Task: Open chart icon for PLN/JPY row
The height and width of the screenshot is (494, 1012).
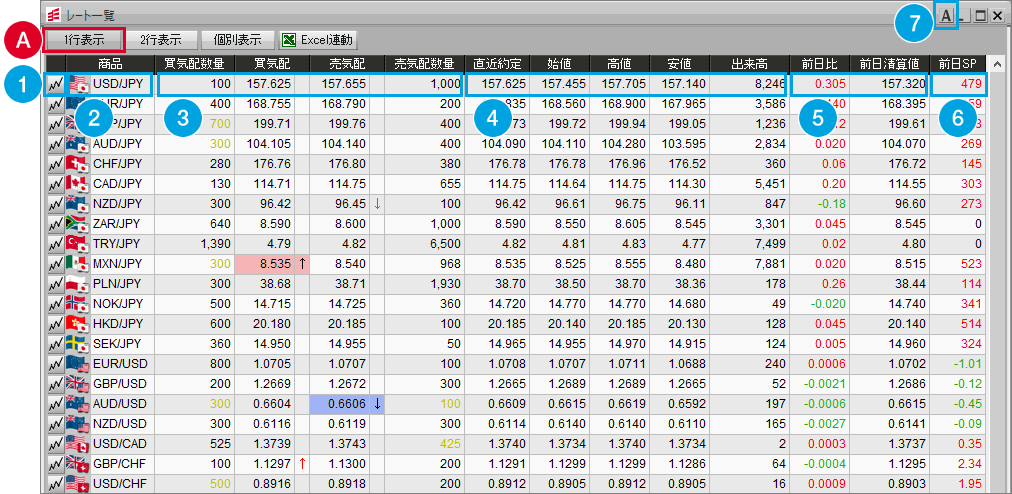Action: (55, 284)
